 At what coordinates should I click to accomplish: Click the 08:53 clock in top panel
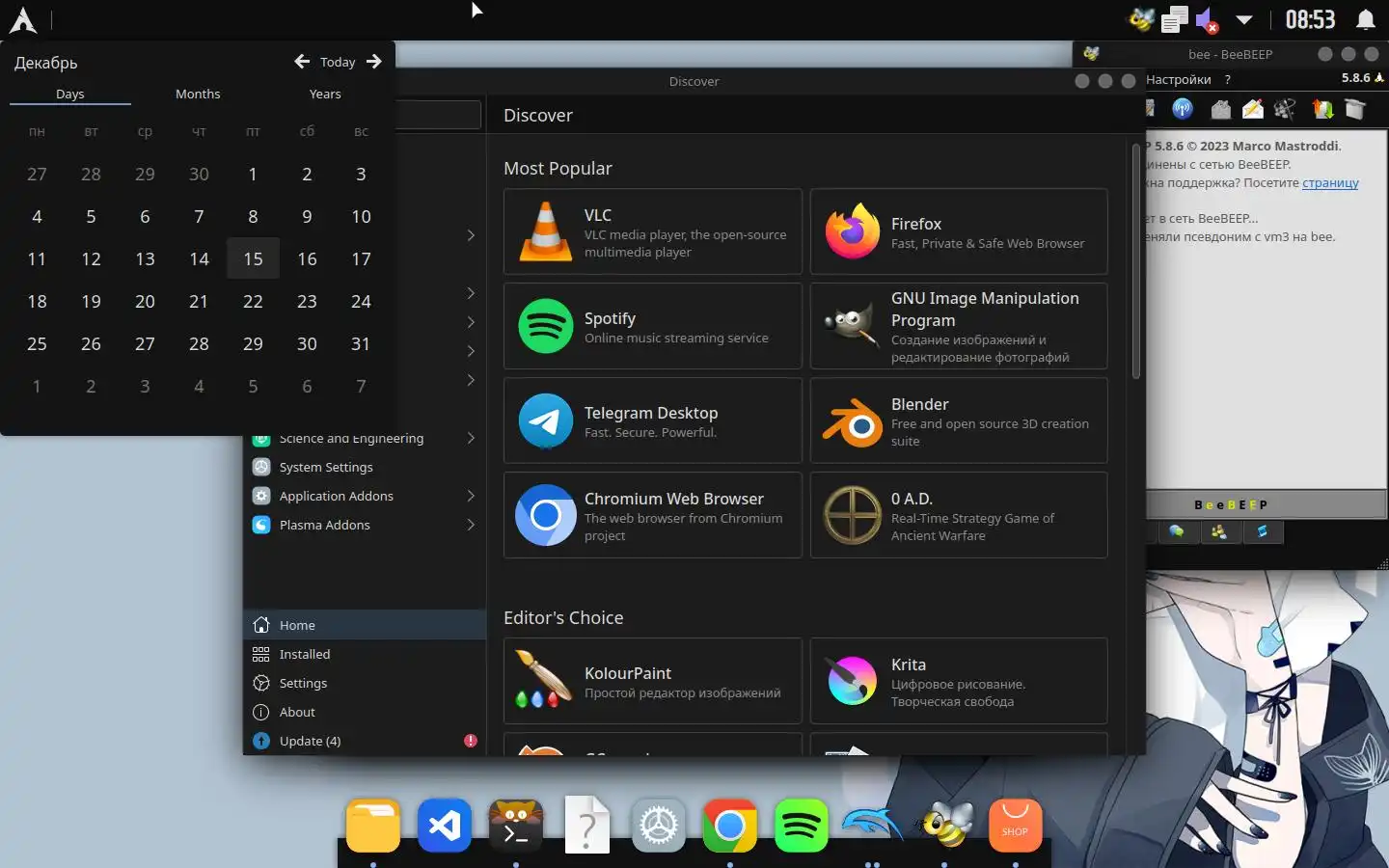point(1310,19)
